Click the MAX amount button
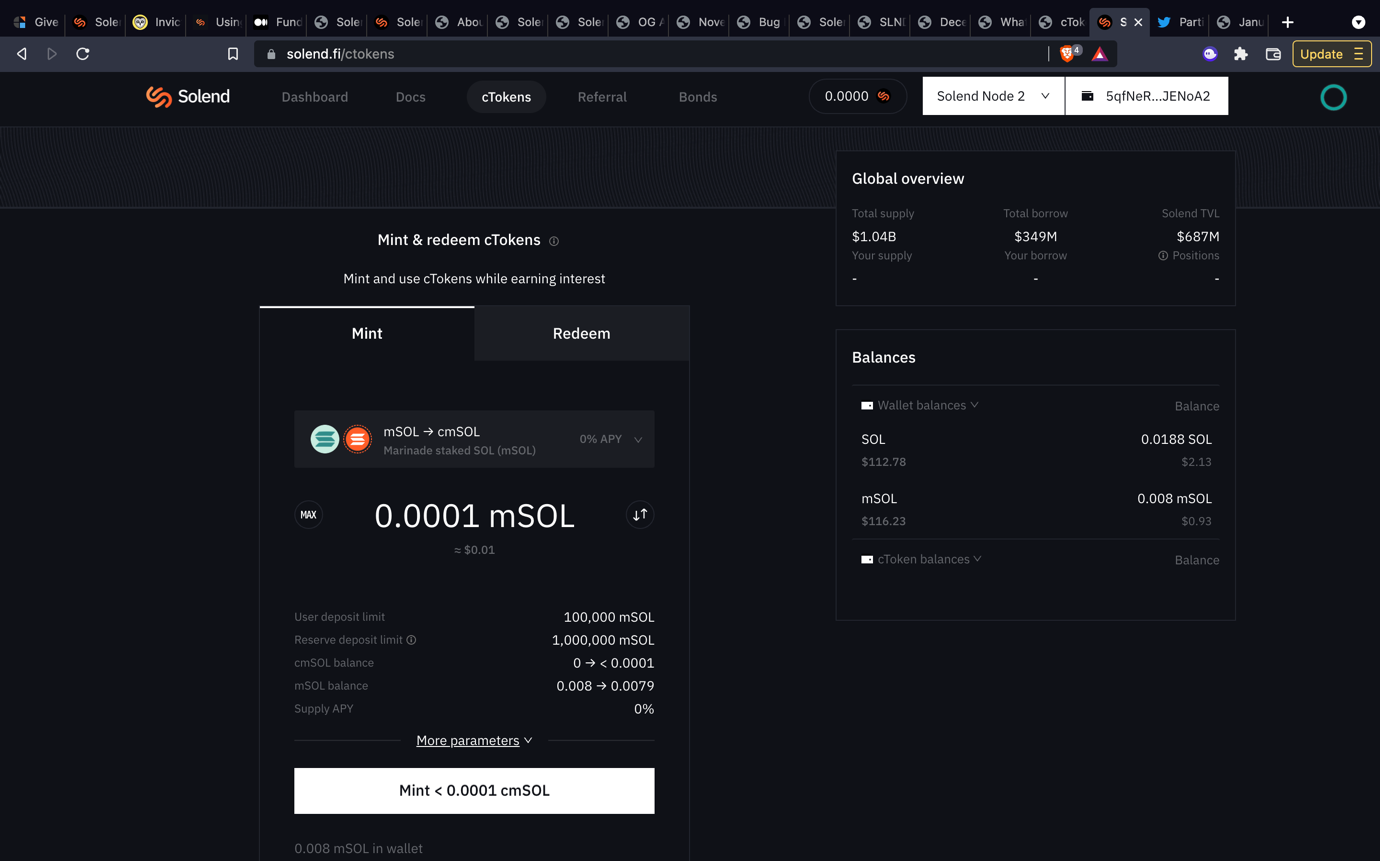 [308, 515]
